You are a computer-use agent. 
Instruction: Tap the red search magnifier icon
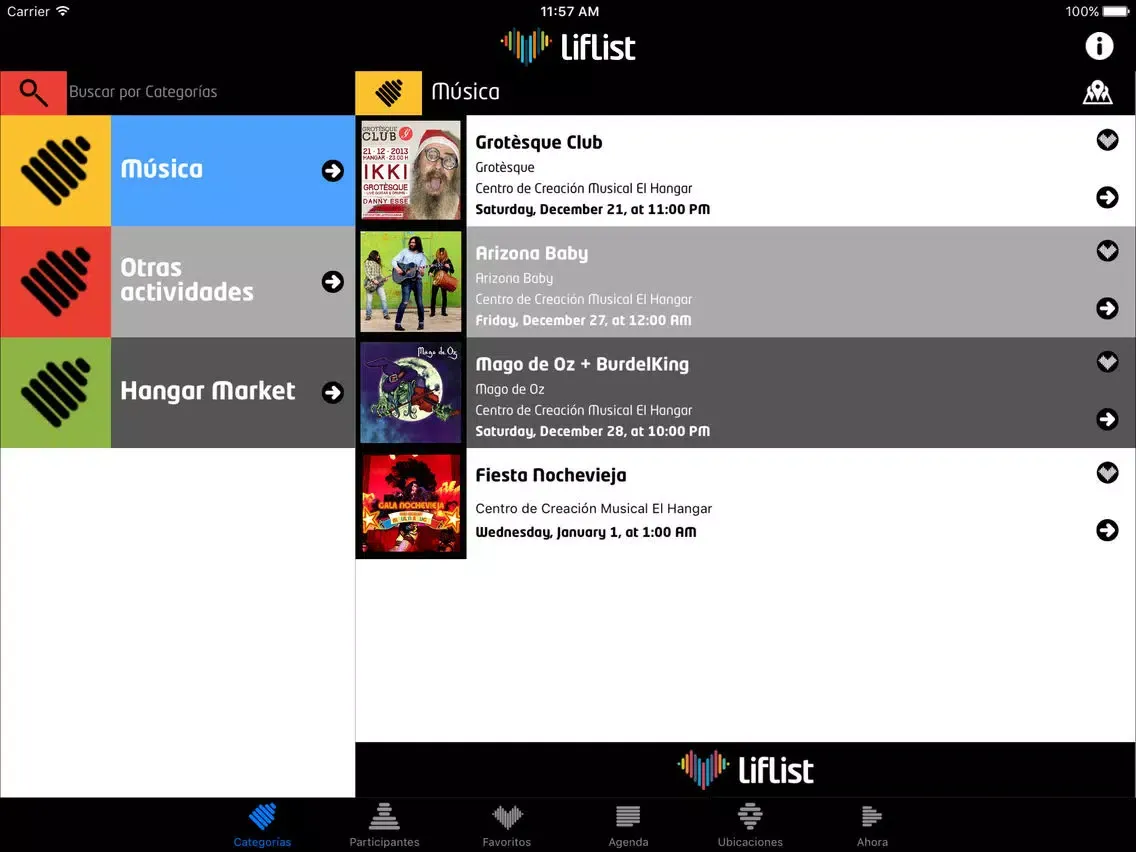click(x=33, y=93)
